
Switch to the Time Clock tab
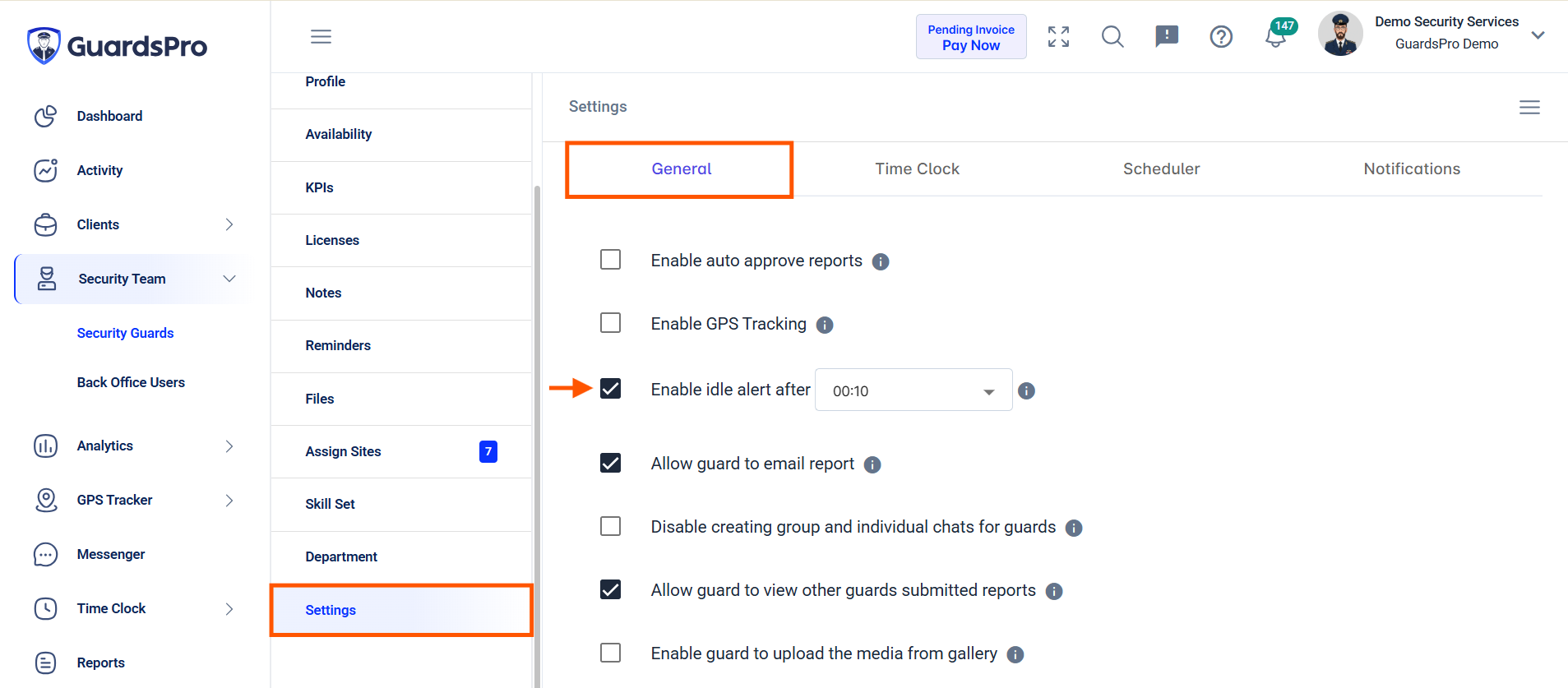point(917,169)
